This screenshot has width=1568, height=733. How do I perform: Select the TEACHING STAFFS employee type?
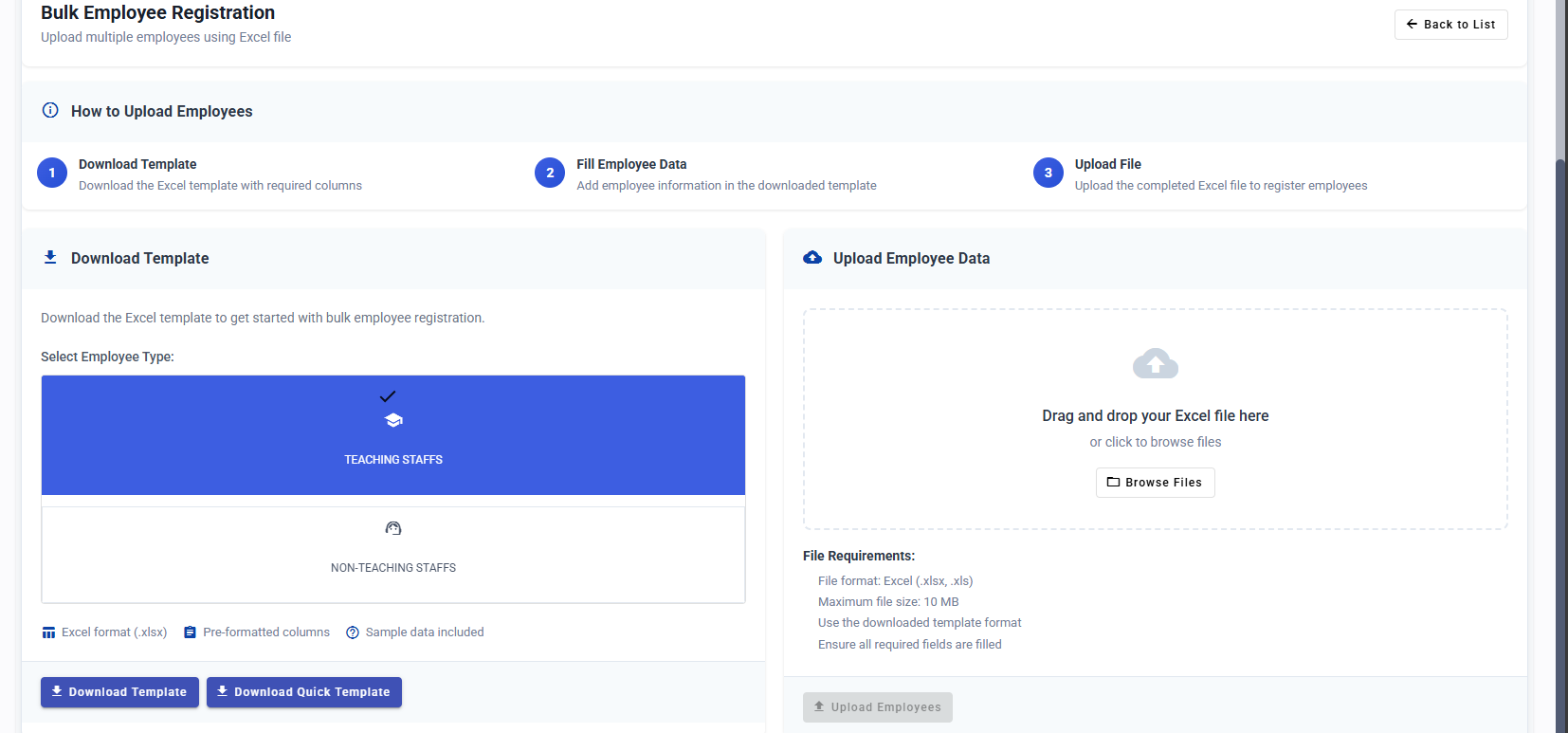[x=393, y=435]
